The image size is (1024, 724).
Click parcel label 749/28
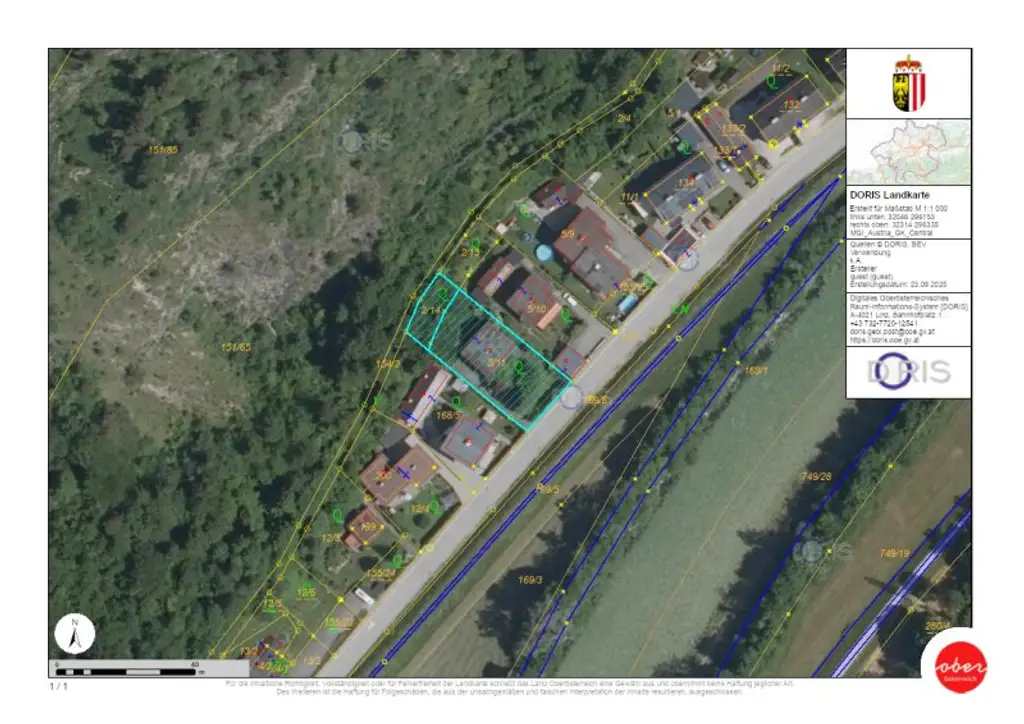pyautogui.click(x=816, y=475)
